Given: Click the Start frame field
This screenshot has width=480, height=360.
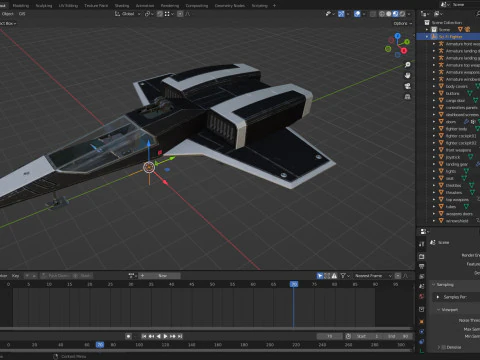Looking at the screenshot, I should pos(368,336).
